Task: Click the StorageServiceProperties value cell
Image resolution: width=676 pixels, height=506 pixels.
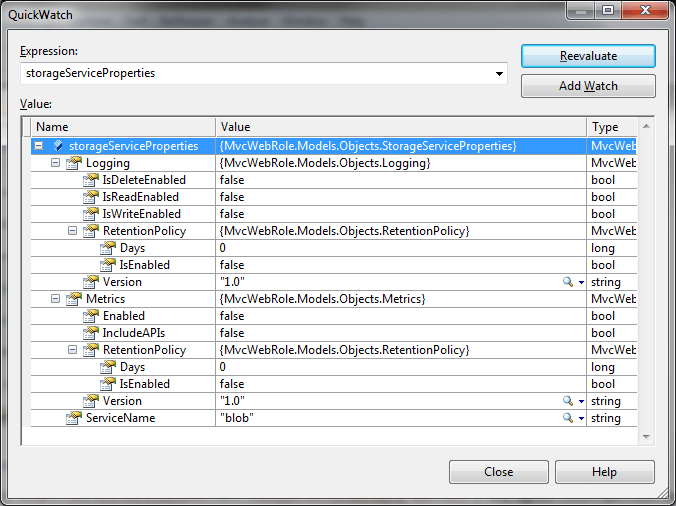Action: (x=401, y=146)
